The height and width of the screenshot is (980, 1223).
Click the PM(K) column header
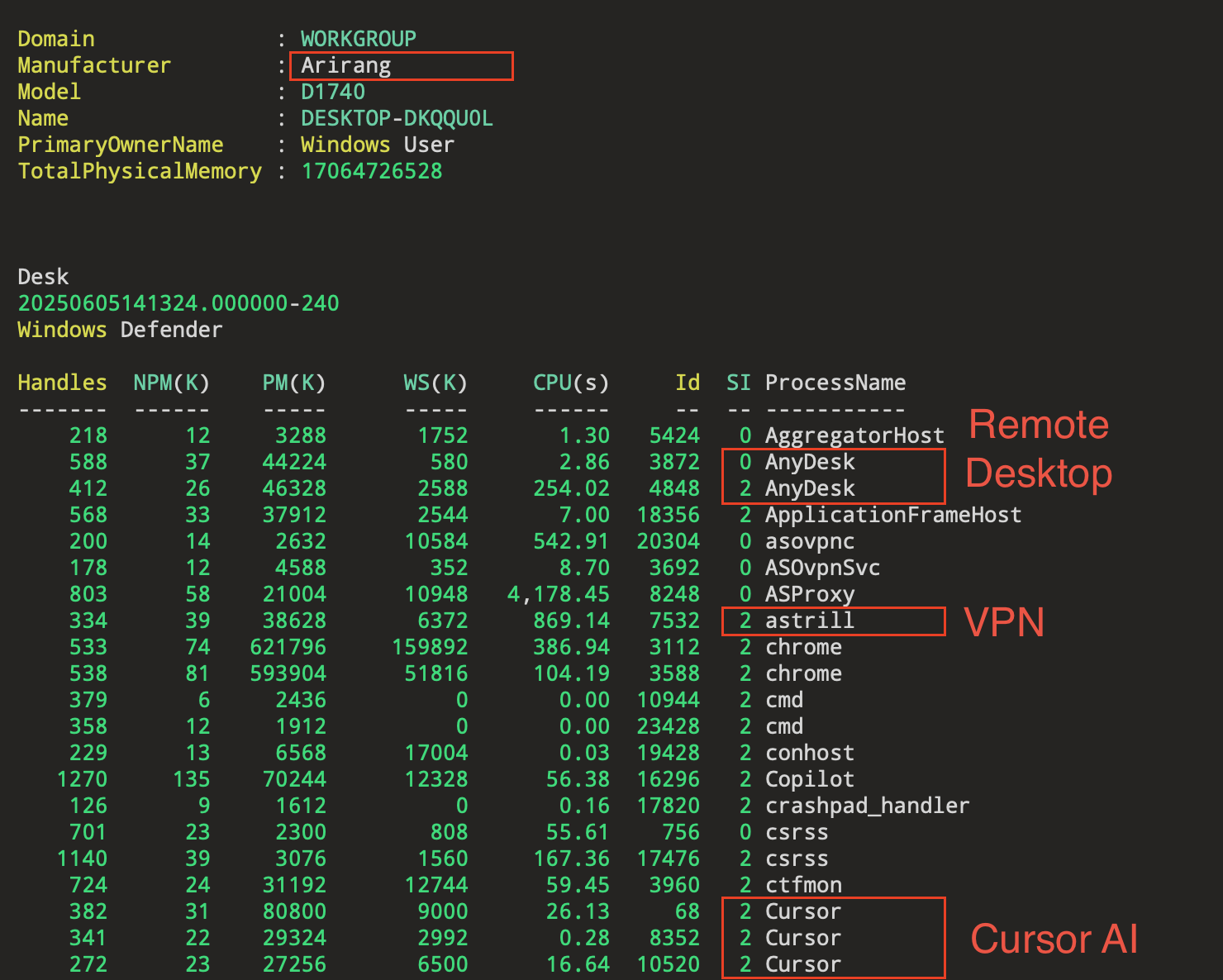294,383
